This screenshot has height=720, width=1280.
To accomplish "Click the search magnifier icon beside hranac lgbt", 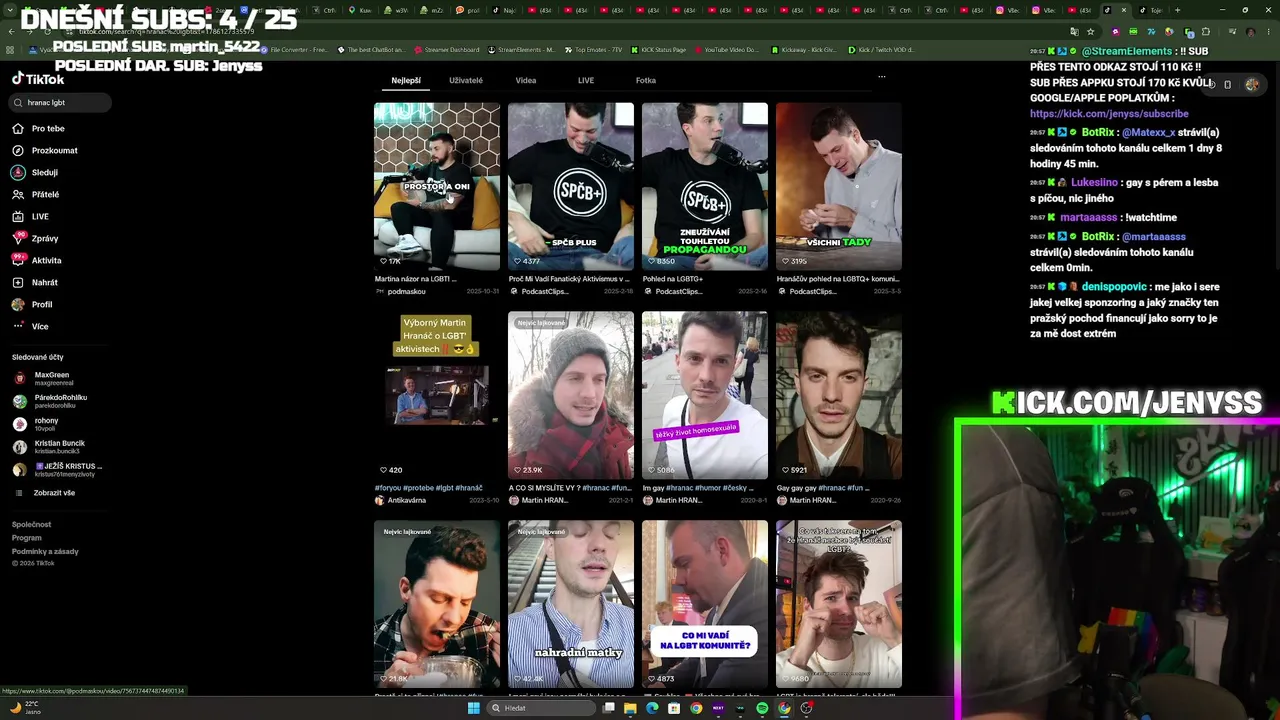I will (18, 102).
